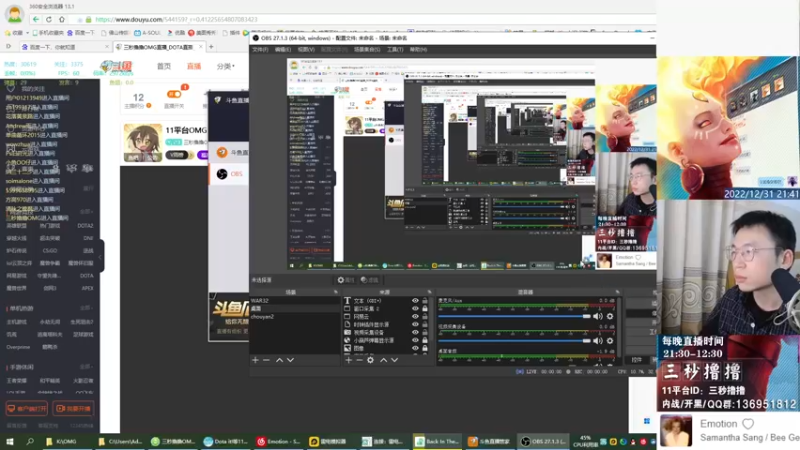Viewport: 800px width, 450px height.
Task: Select the OBS entry in overlay list
Action: pos(229,174)
